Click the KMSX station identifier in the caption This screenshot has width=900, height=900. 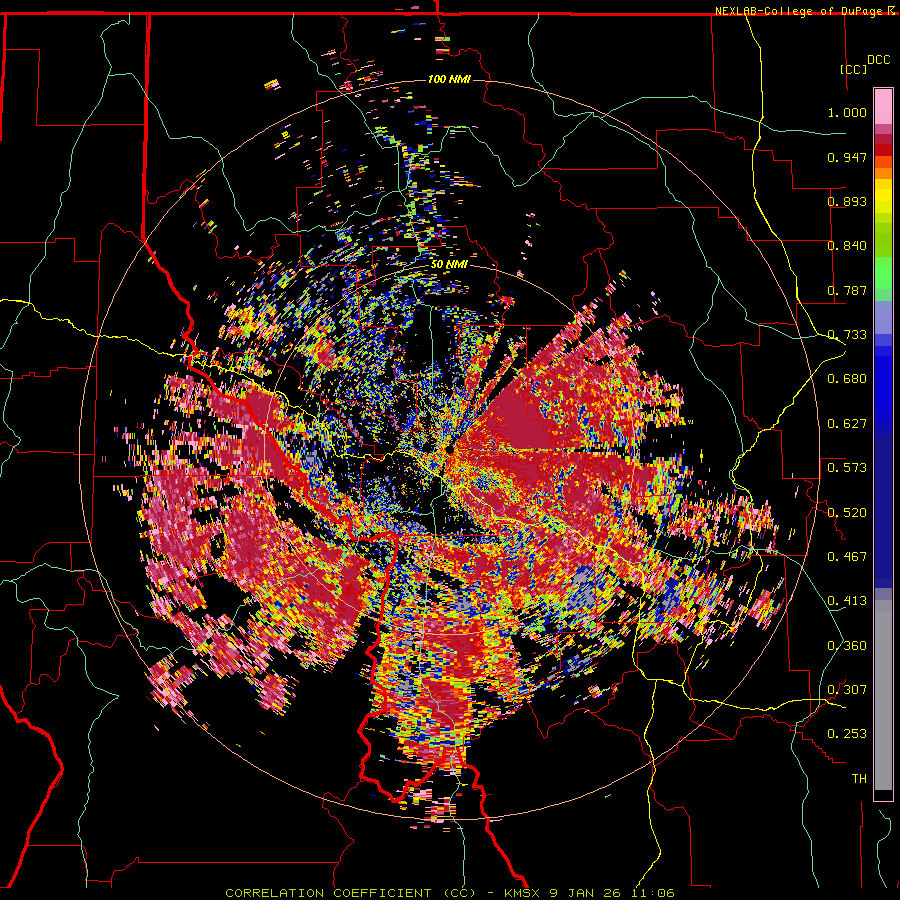click(522, 893)
